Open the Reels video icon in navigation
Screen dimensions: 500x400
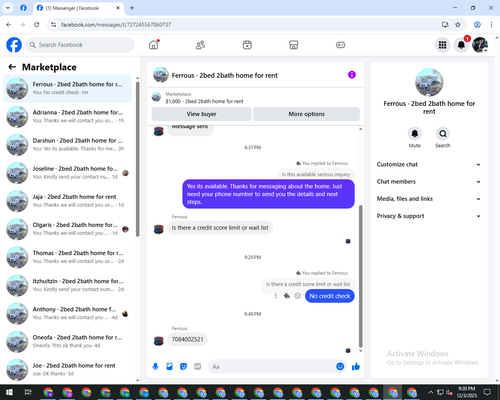(247, 45)
